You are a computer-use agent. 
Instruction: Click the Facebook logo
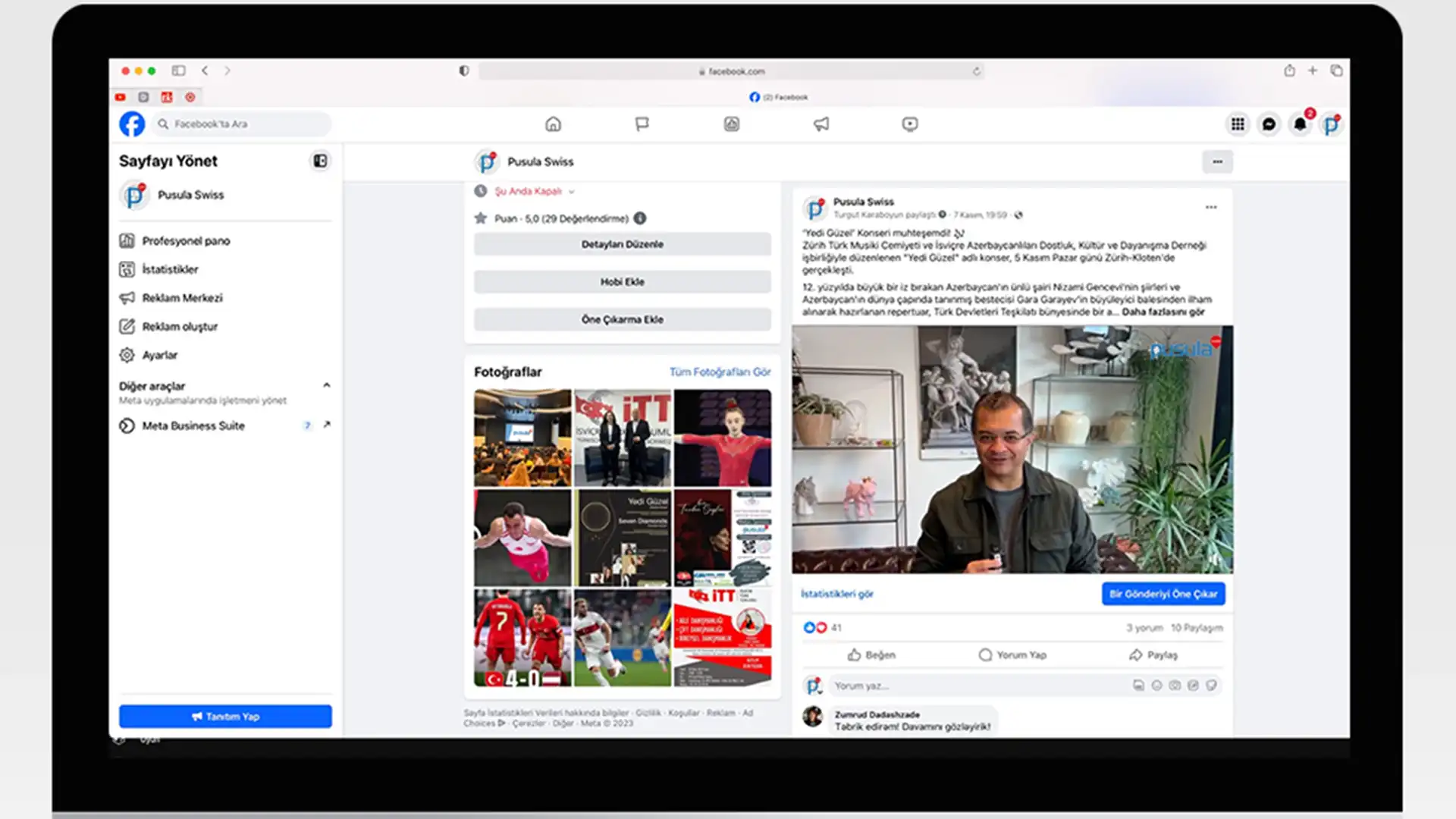point(132,124)
